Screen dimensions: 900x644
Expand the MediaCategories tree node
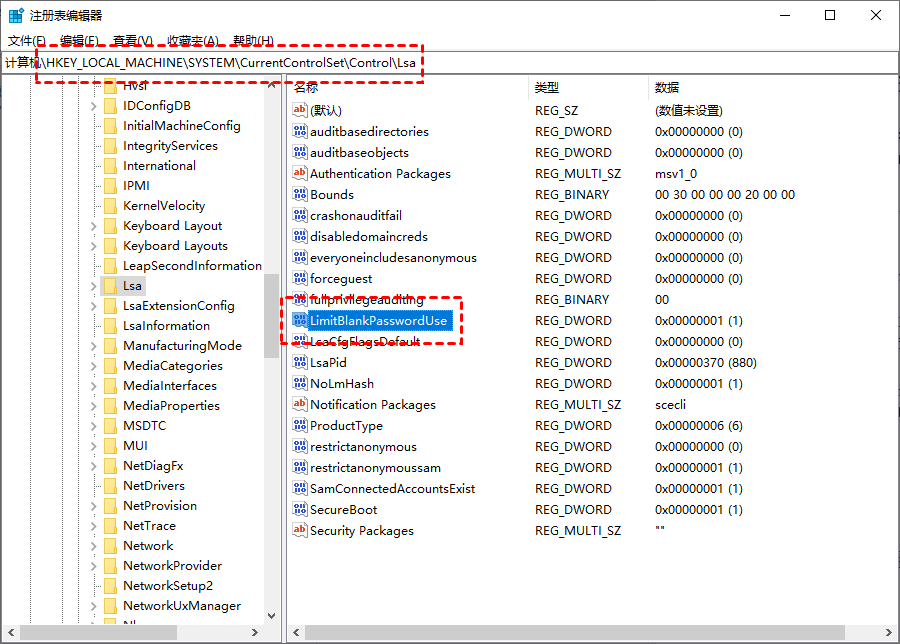(94, 366)
